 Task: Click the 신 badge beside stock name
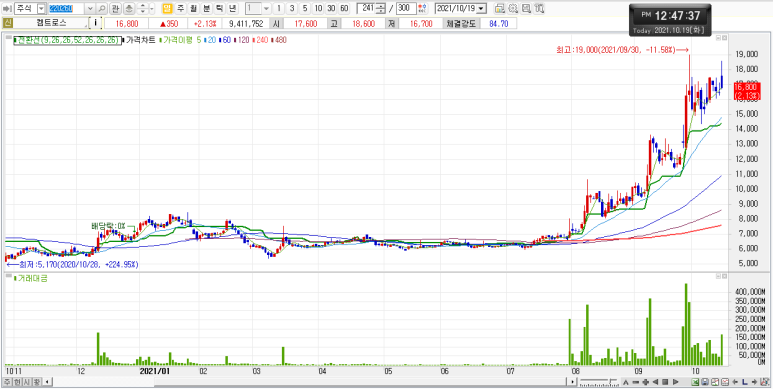(7, 23)
